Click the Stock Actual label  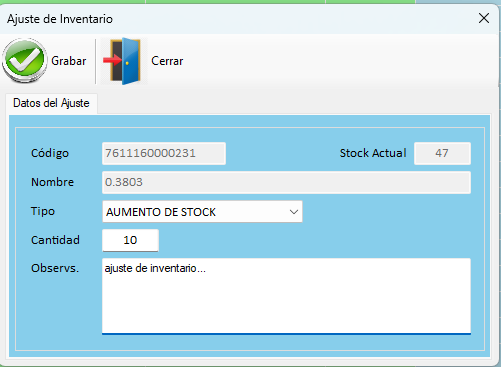click(x=373, y=153)
